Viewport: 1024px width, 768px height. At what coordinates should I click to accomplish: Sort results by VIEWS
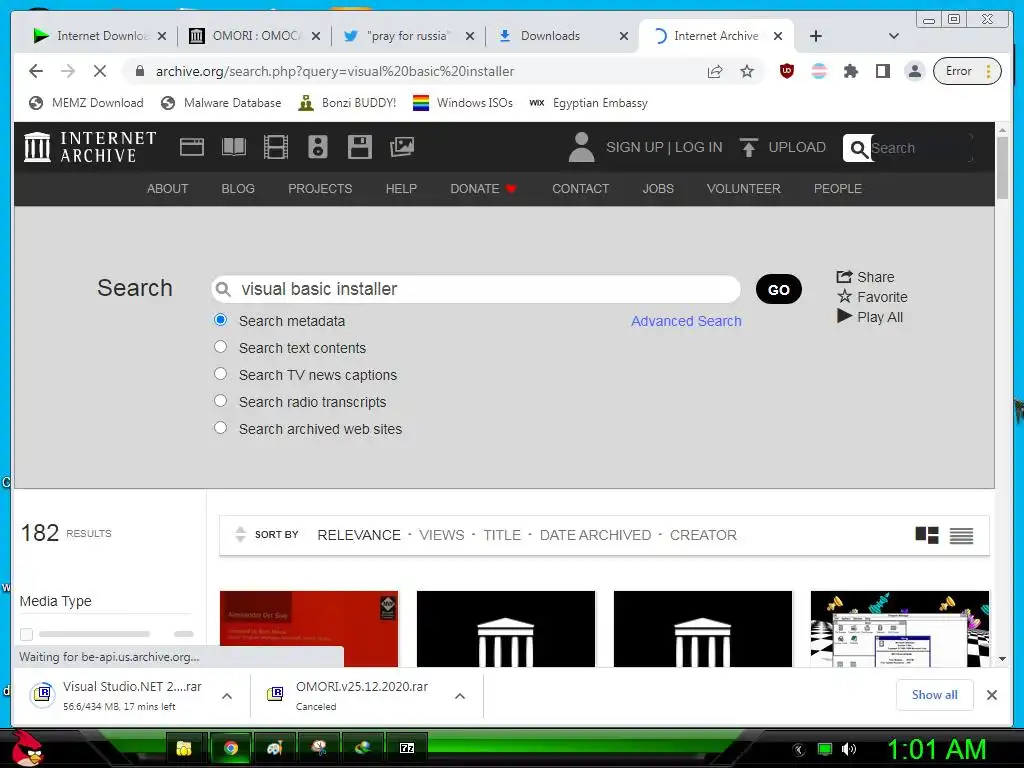pos(441,536)
